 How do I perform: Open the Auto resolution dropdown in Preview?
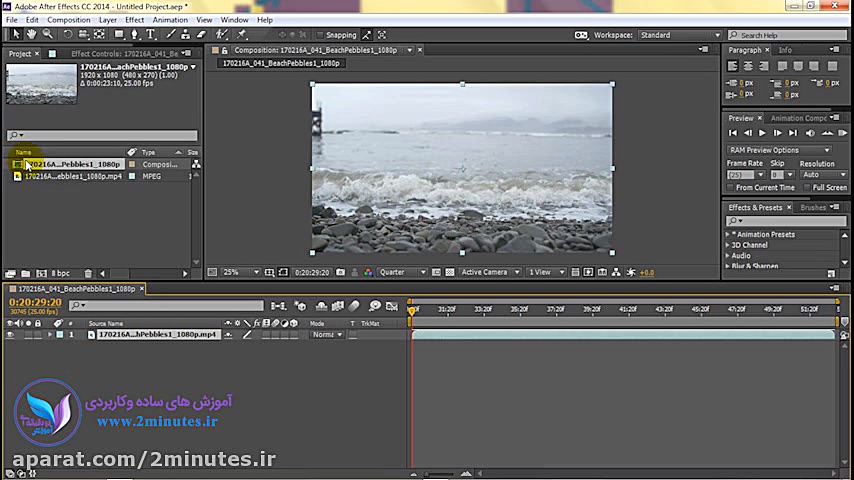coord(824,175)
